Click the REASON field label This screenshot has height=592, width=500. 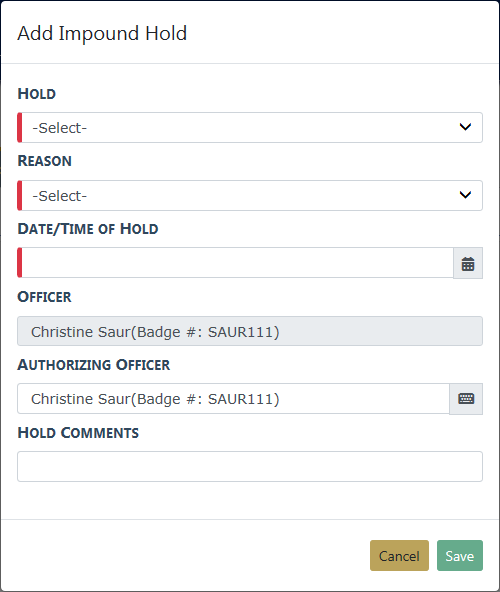pyautogui.click(x=45, y=161)
